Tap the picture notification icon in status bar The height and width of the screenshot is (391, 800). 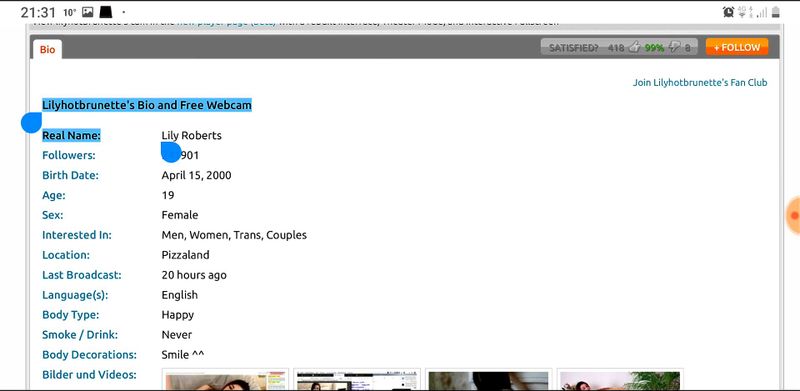[x=88, y=12]
